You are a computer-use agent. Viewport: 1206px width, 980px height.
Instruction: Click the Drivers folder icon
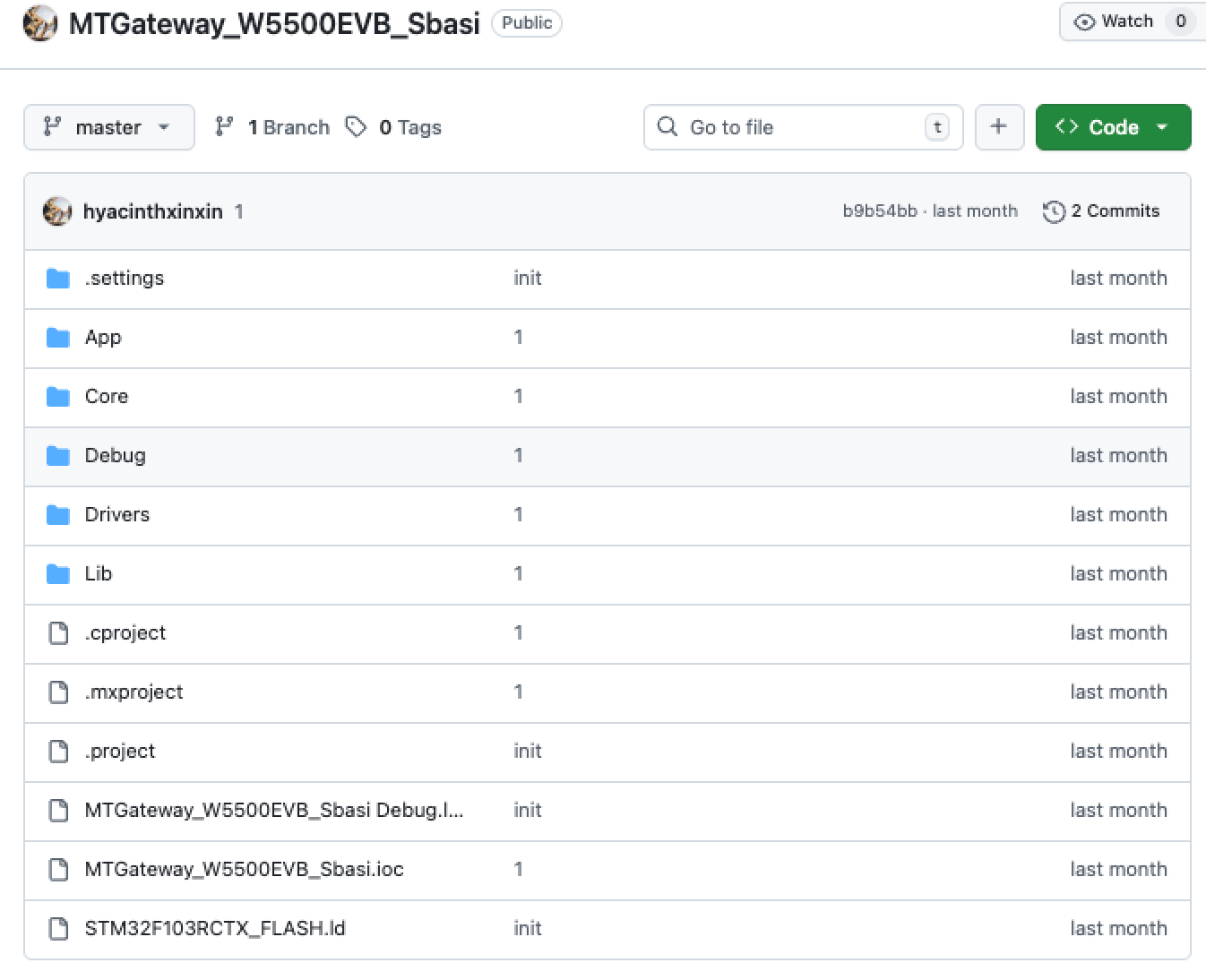[x=58, y=515]
